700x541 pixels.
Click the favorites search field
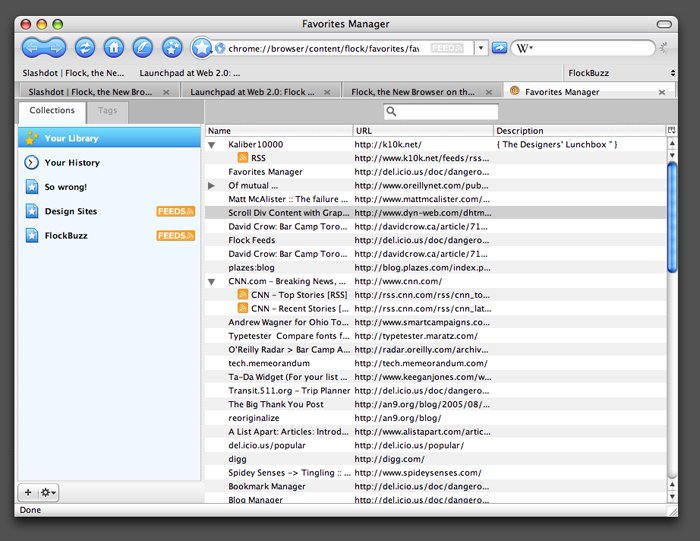441,111
